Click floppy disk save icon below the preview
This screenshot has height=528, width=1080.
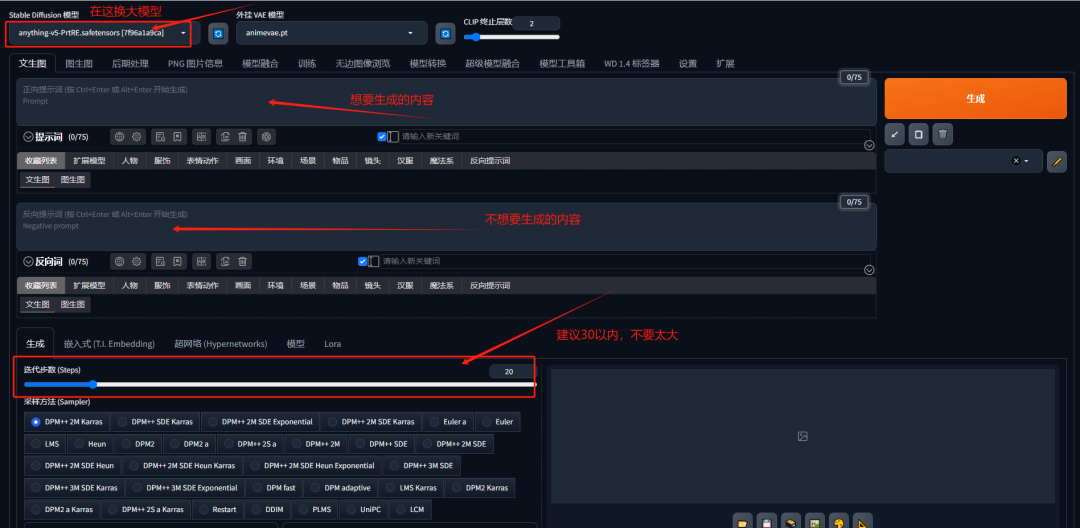pyautogui.click(x=767, y=522)
